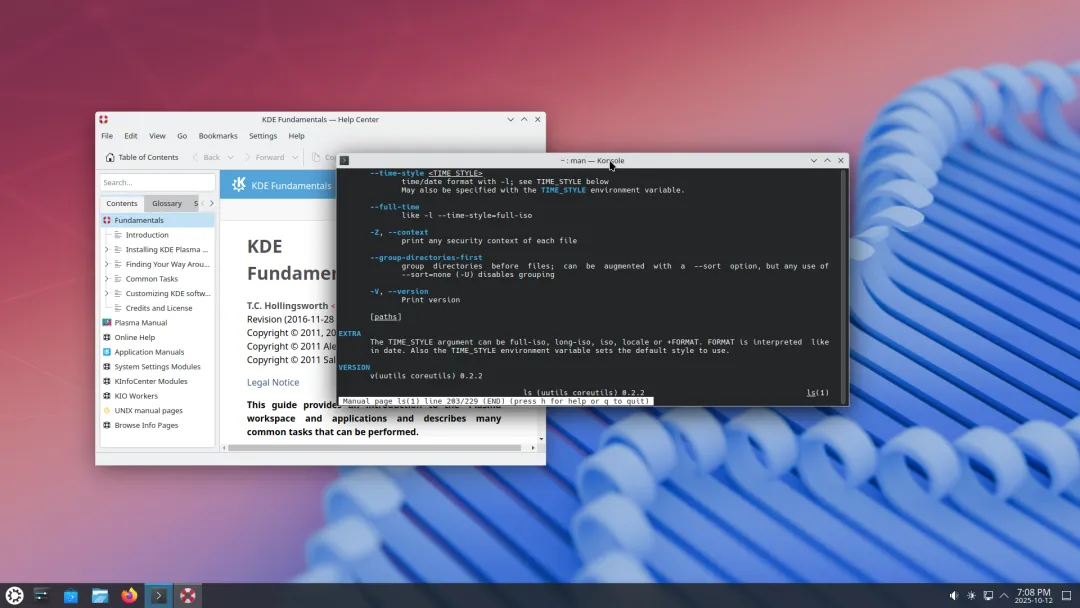Click the Konsole vertical scrollbar
The width and height of the screenshot is (1080, 608).
click(844, 284)
